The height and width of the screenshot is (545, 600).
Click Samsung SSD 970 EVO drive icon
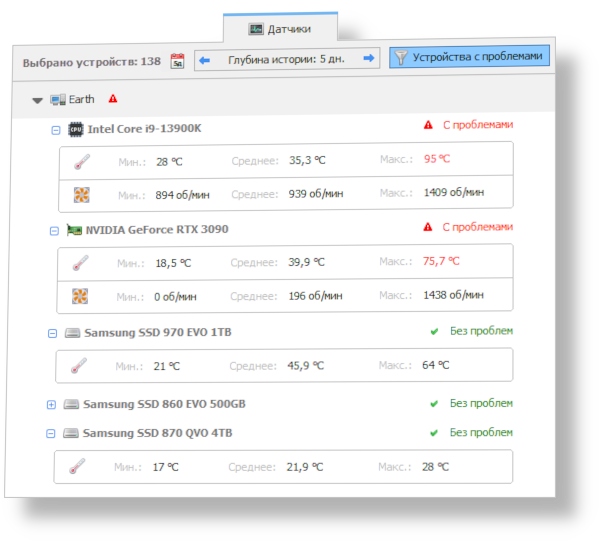72,333
